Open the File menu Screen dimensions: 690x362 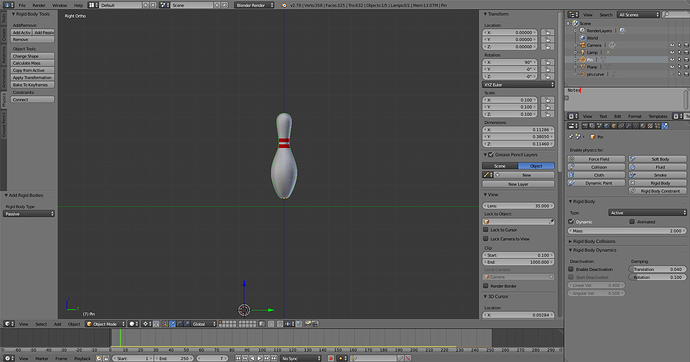coord(22,5)
